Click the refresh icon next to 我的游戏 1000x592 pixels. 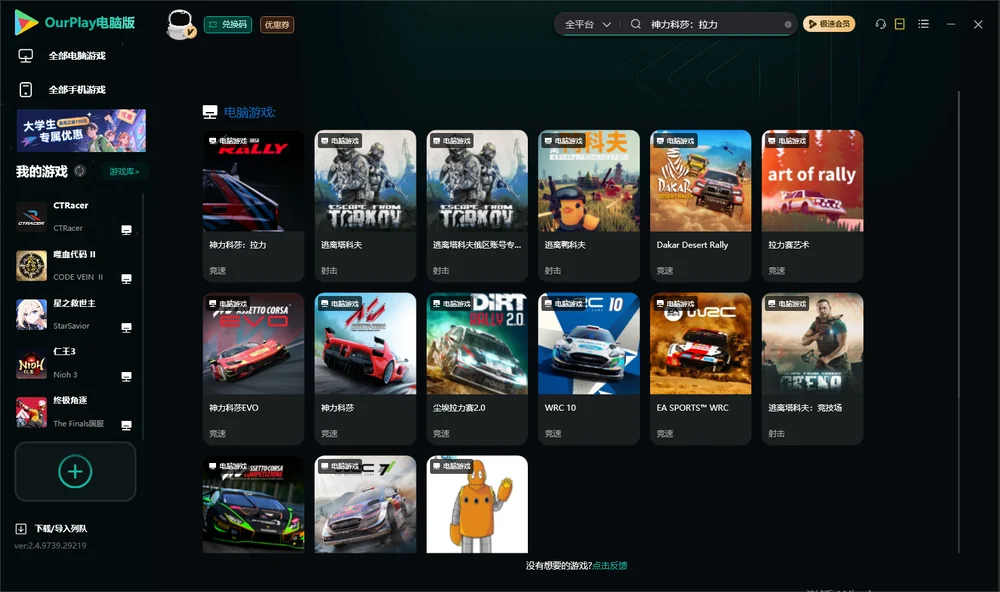pyautogui.click(x=80, y=171)
